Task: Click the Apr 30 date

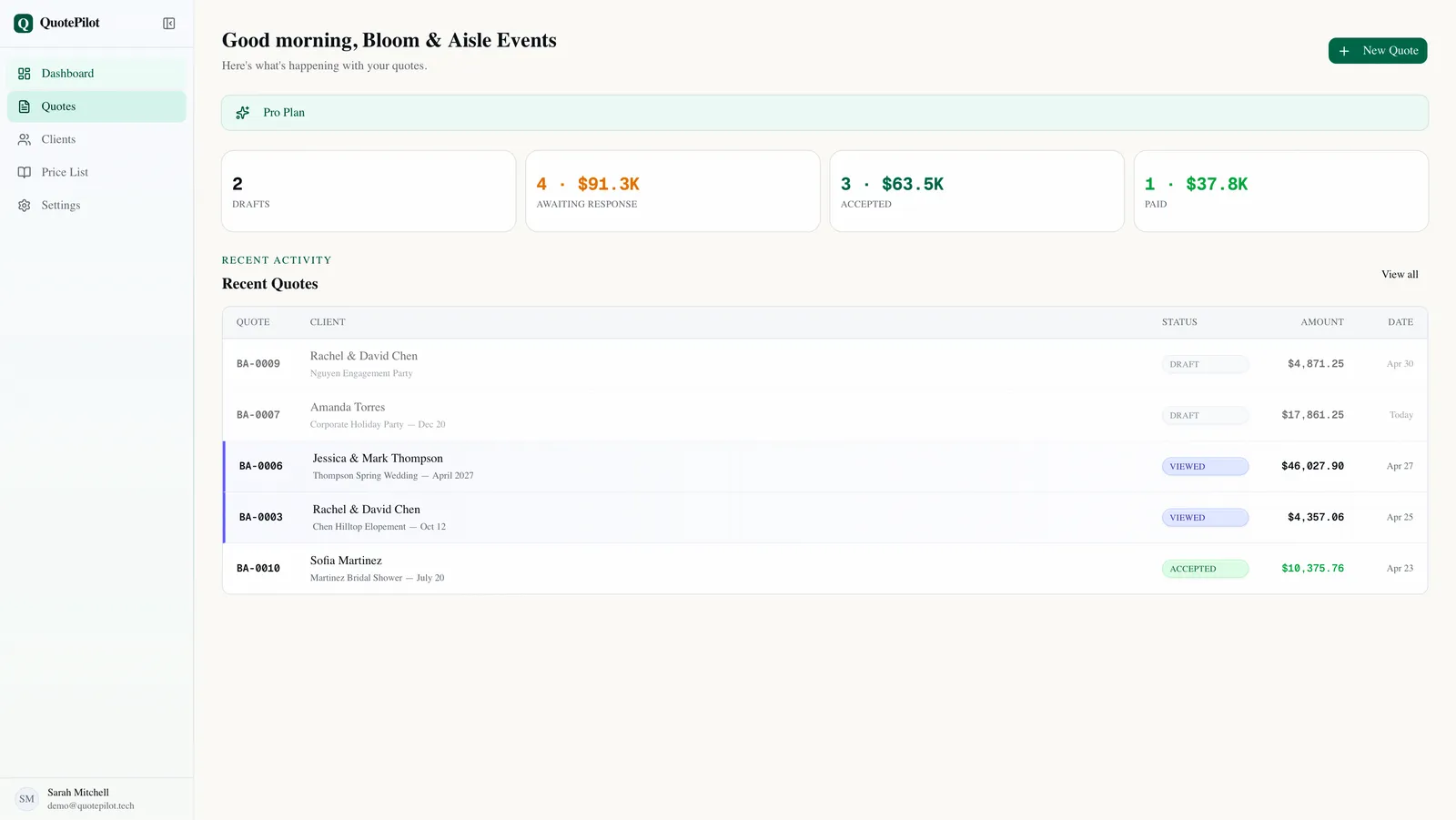Action: point(1400,364)
